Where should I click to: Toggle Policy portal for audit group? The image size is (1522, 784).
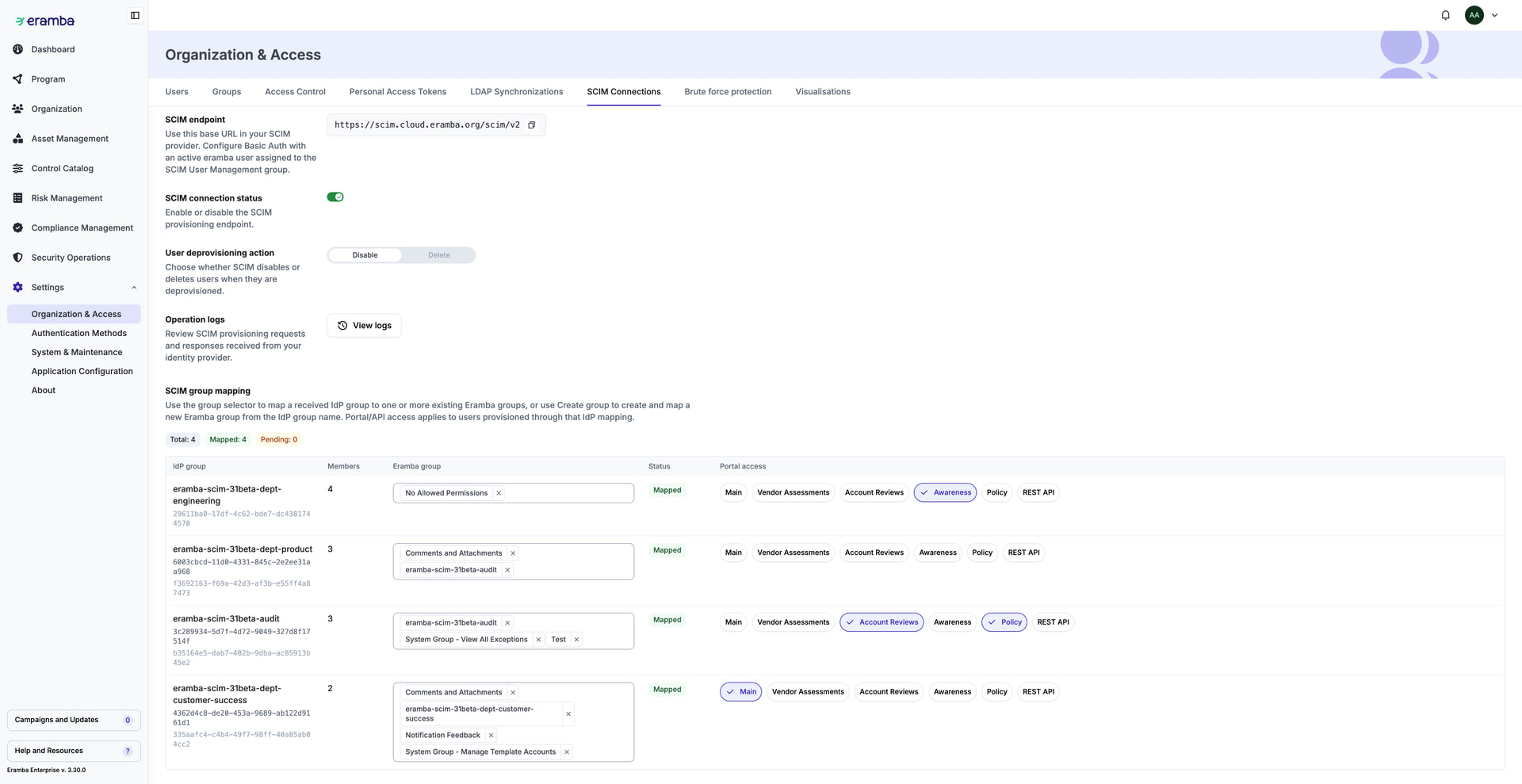click(1004, 622)
